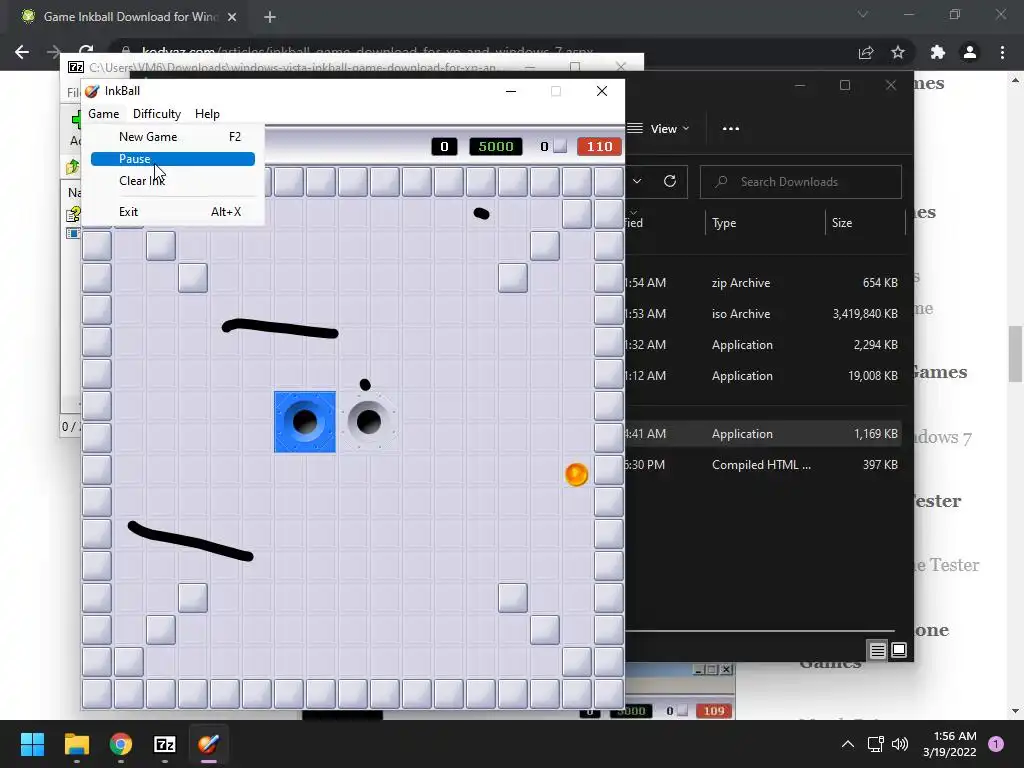Select the zip Archive file row

tap(763, 283)
